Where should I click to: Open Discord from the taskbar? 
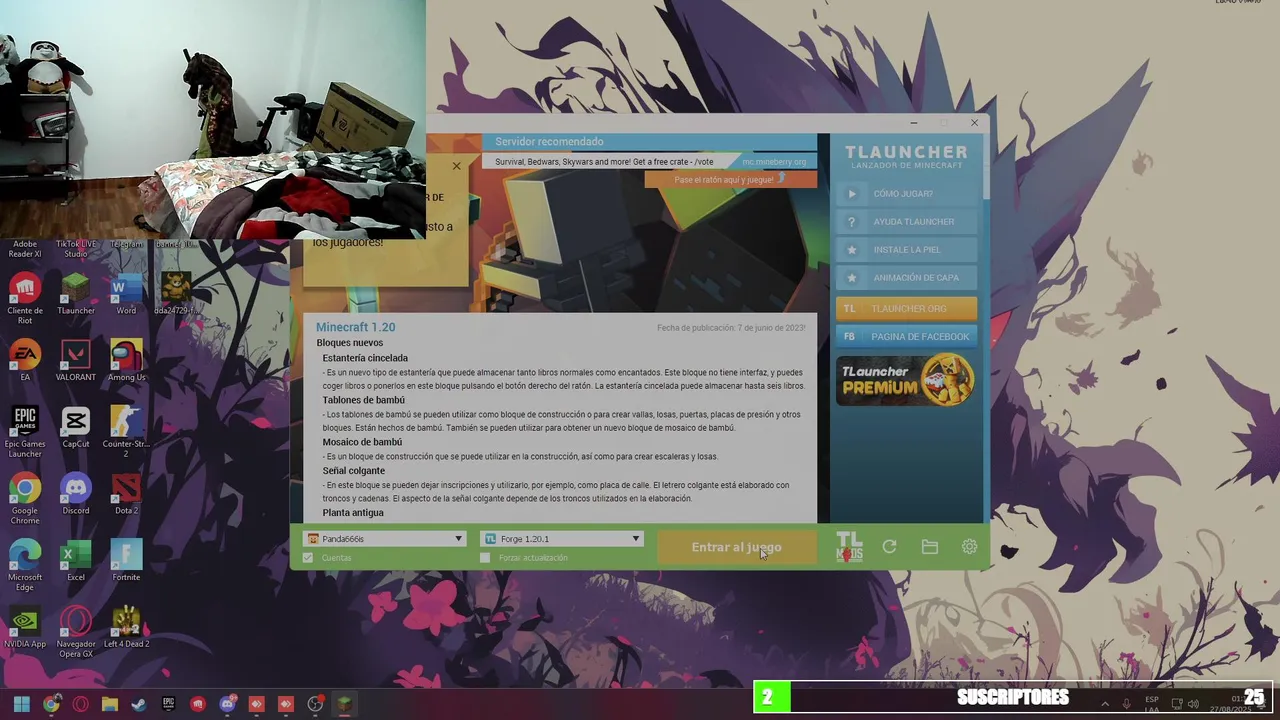tap(227, 704)
